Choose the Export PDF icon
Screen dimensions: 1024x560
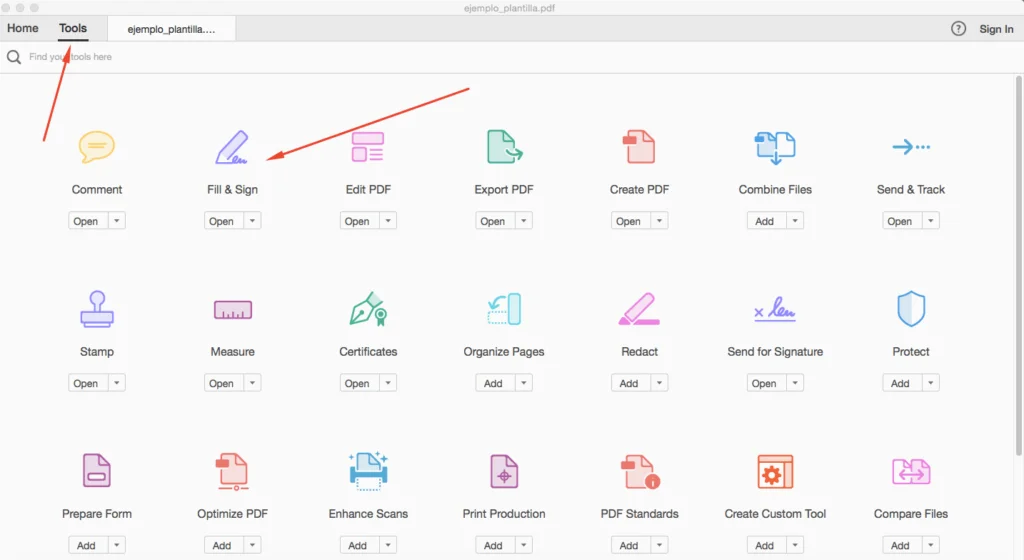(x=503, y=148)
